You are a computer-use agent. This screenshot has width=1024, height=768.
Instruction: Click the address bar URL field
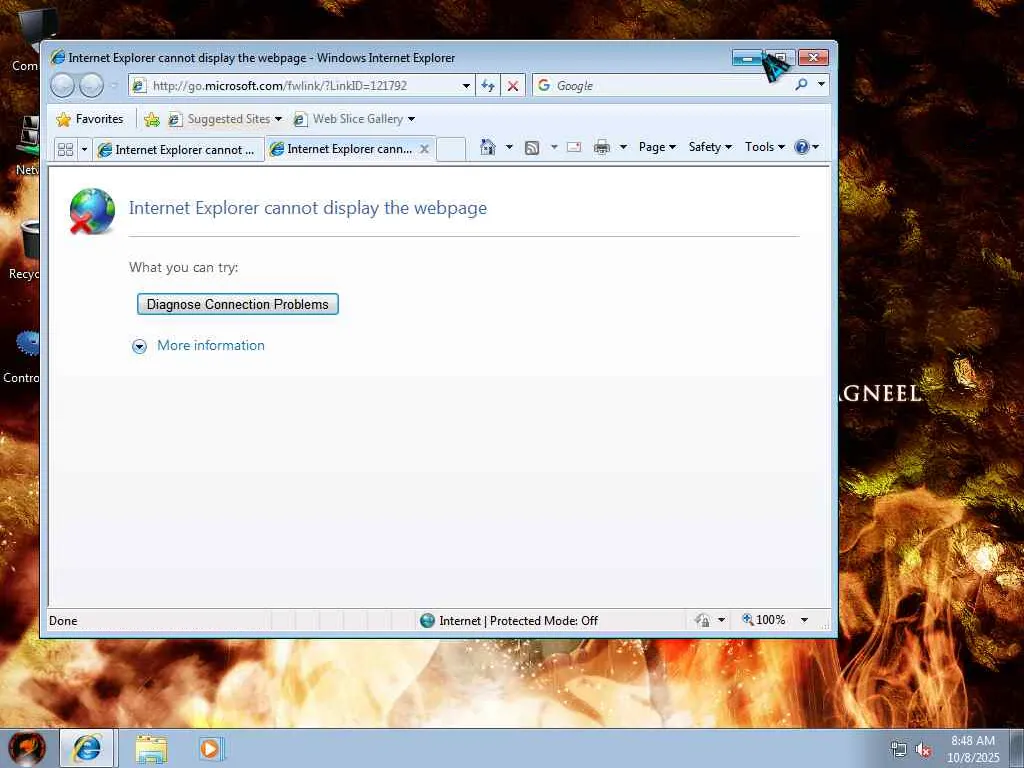coord(302,86)
